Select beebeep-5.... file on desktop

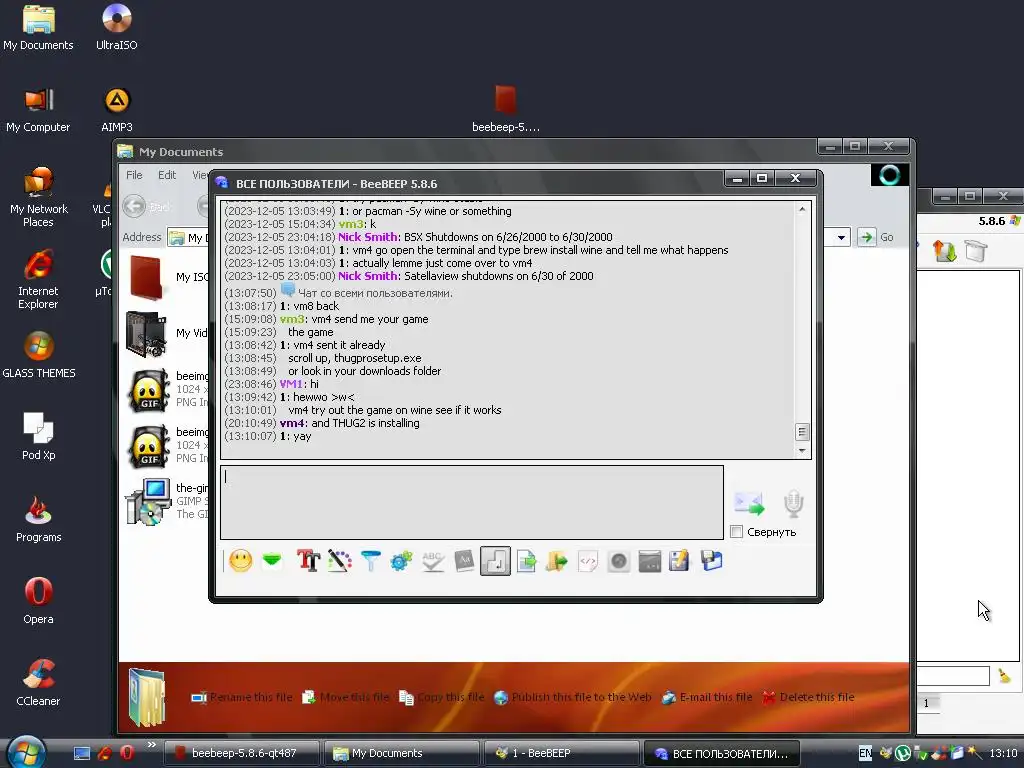(x=505, y=109)
